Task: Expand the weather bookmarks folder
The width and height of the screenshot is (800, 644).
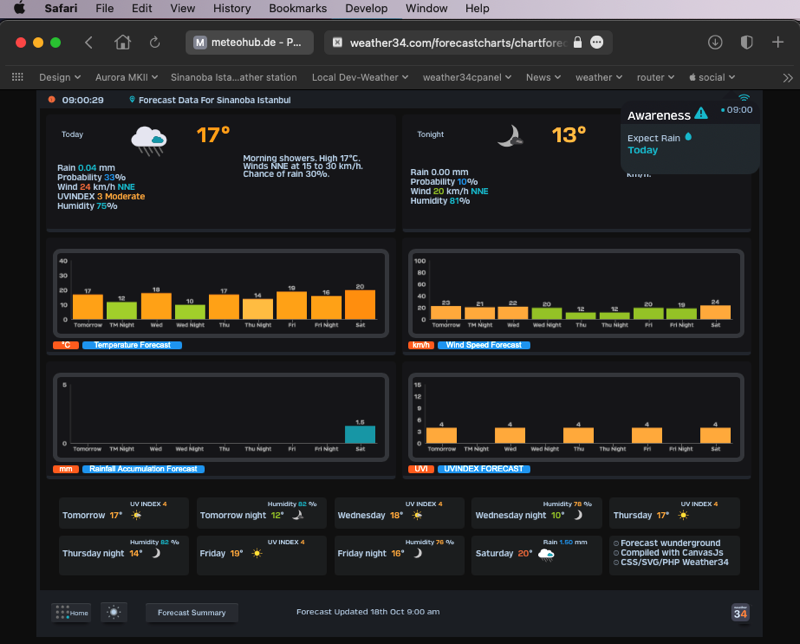Action: tap(598, 78)
